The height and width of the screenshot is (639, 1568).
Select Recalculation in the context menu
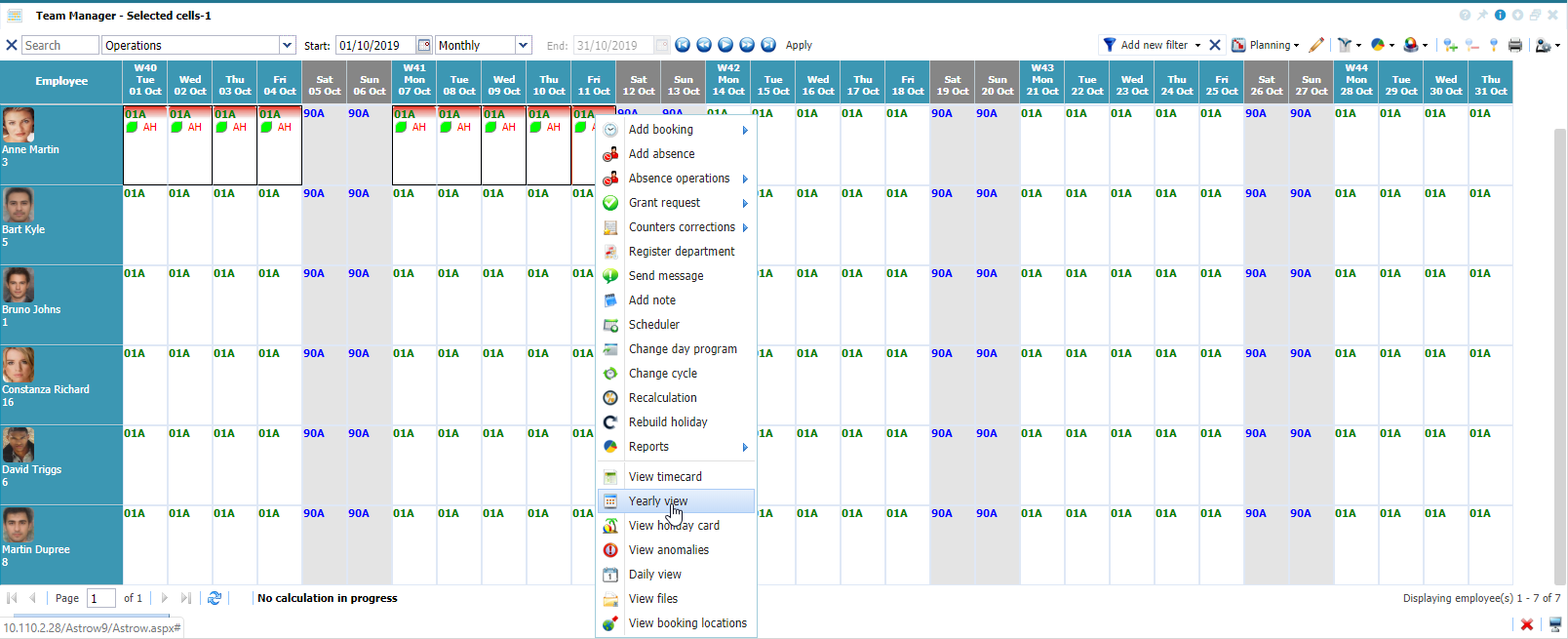662,398
